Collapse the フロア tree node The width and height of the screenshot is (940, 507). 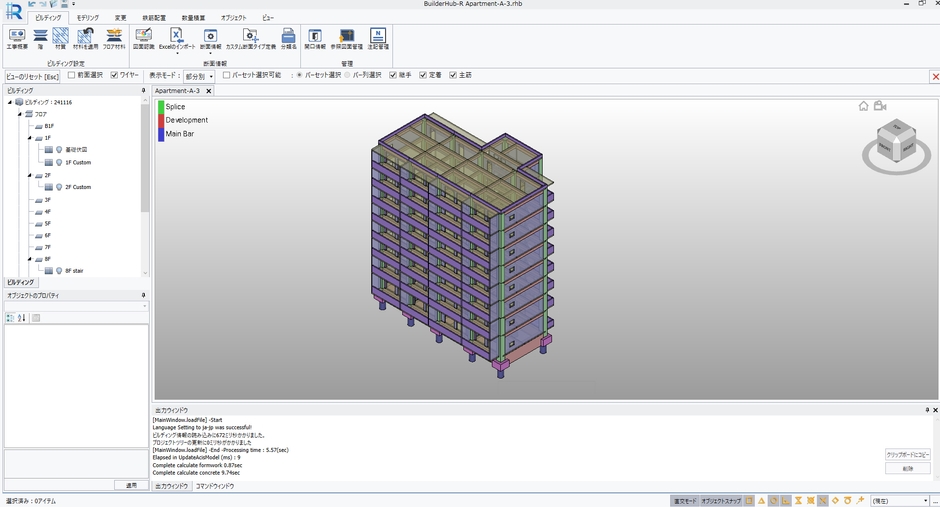pos(20,114)
